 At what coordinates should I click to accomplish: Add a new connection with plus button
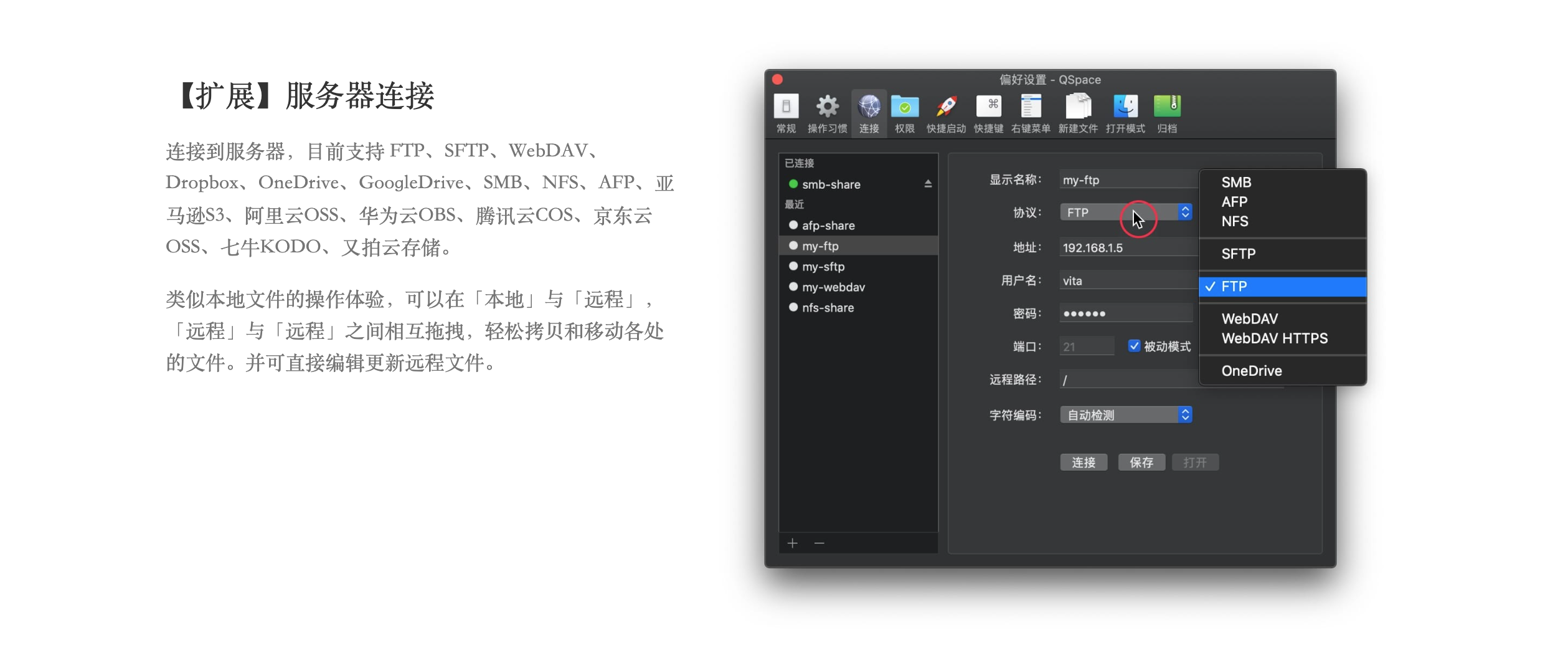point(792,543)
